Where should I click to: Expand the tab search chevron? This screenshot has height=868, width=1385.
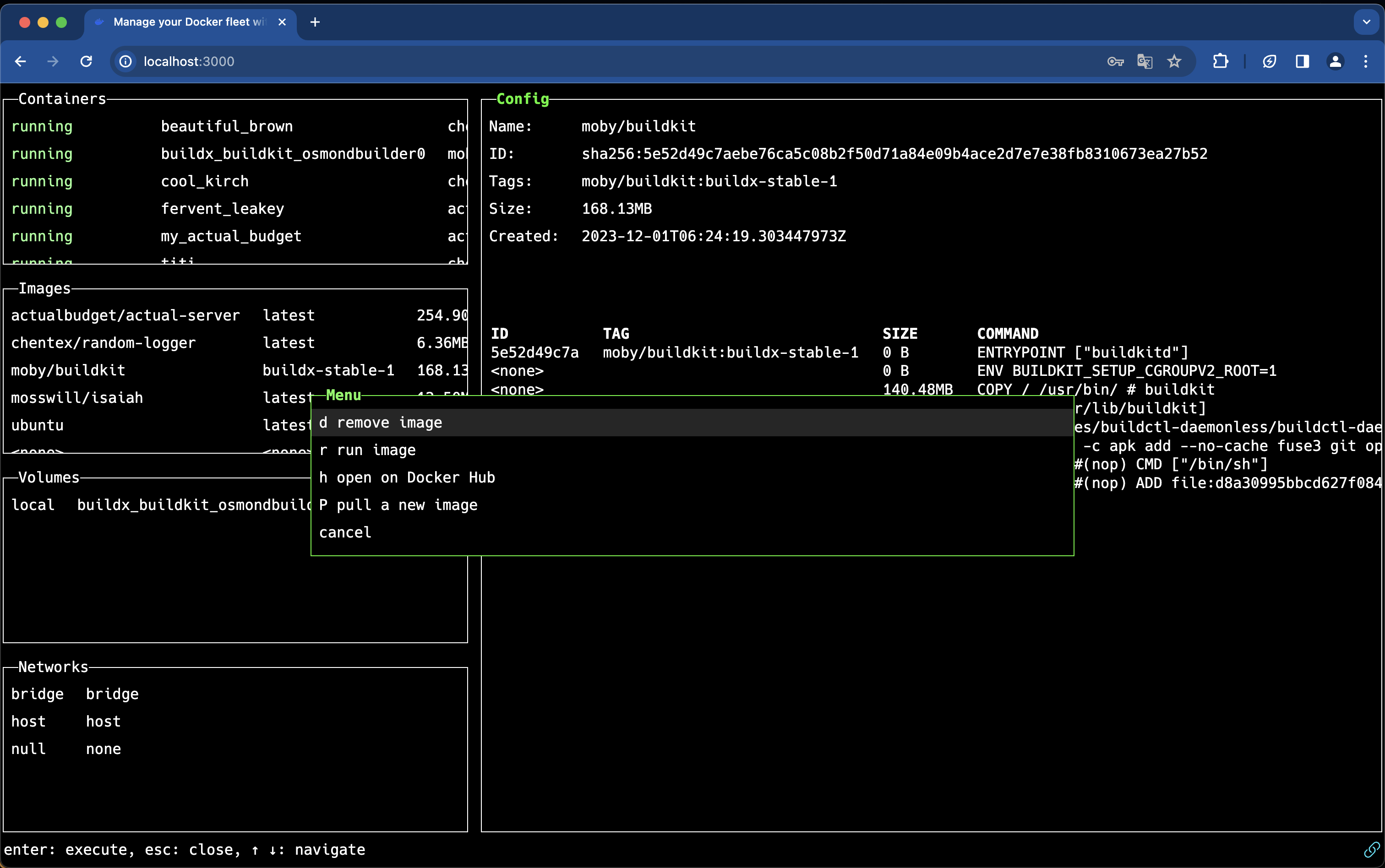pos(1367,22)
